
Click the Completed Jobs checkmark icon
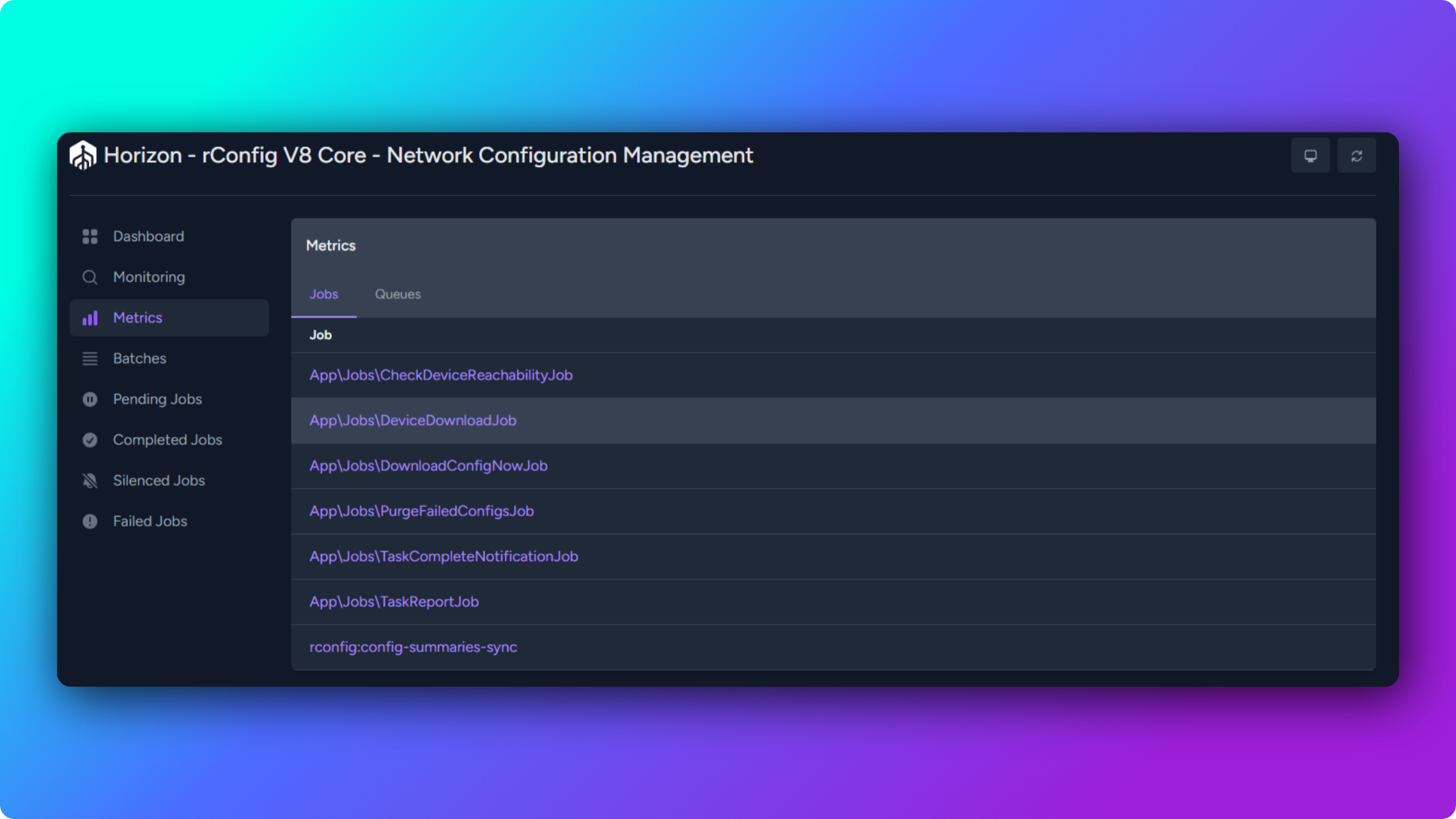click(90, 440)
